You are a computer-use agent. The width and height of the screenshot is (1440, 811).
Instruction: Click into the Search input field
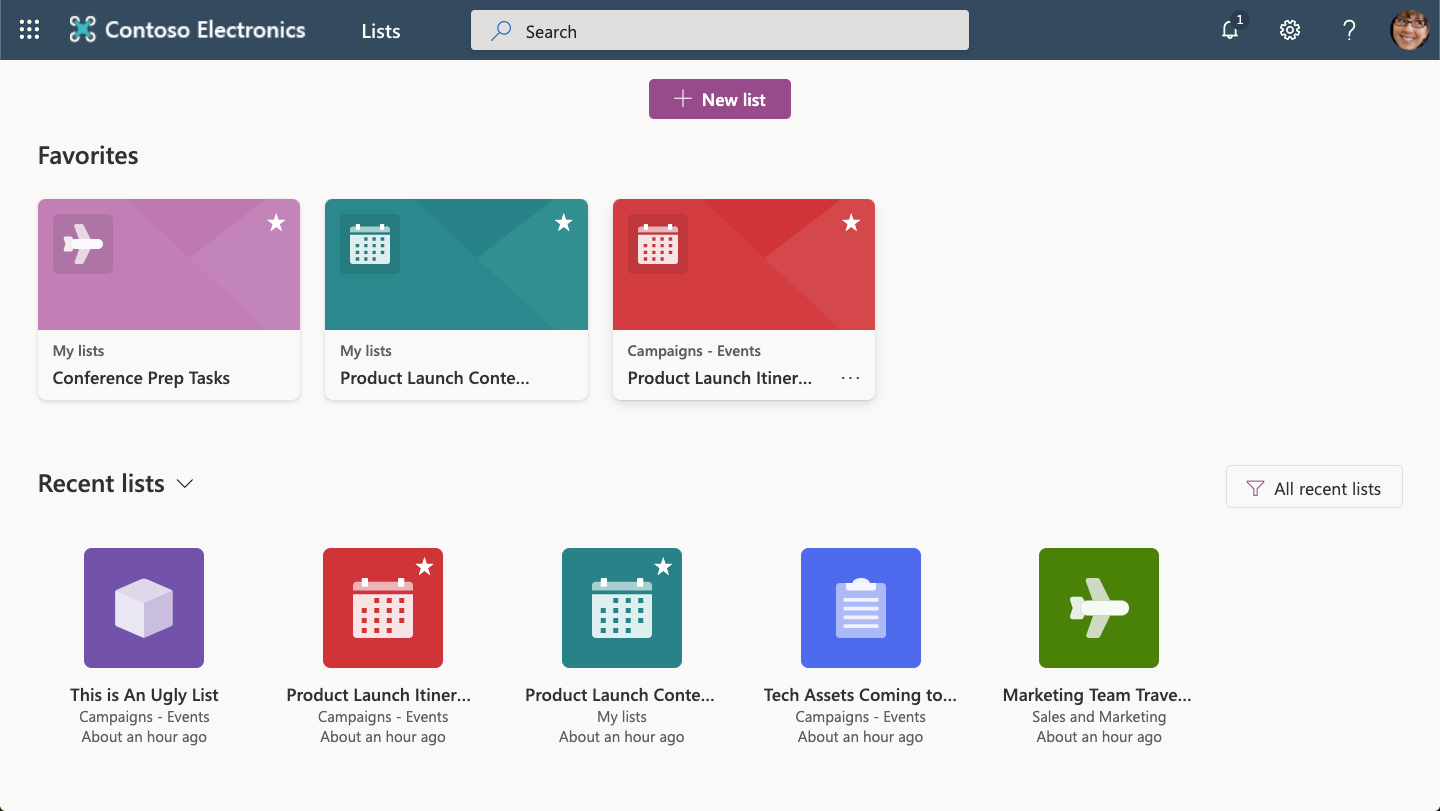coord(720,30)
